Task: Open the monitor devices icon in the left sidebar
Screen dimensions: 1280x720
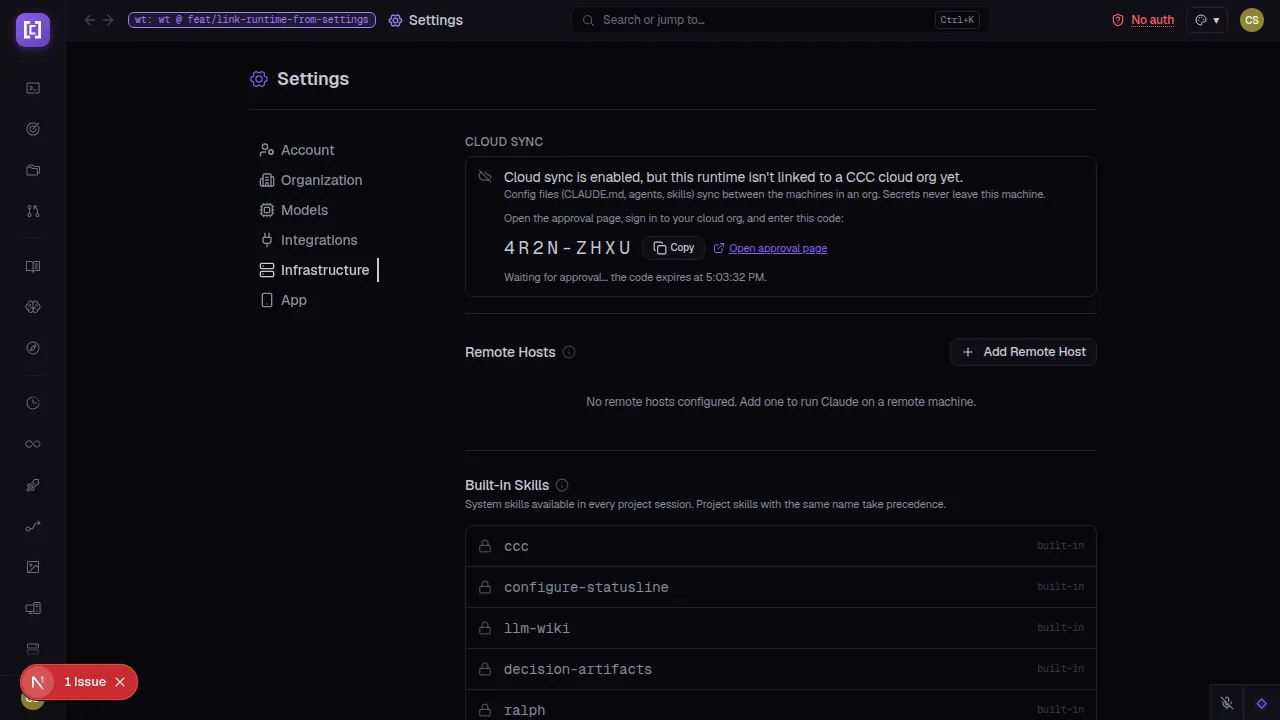Action: [33, 608]
